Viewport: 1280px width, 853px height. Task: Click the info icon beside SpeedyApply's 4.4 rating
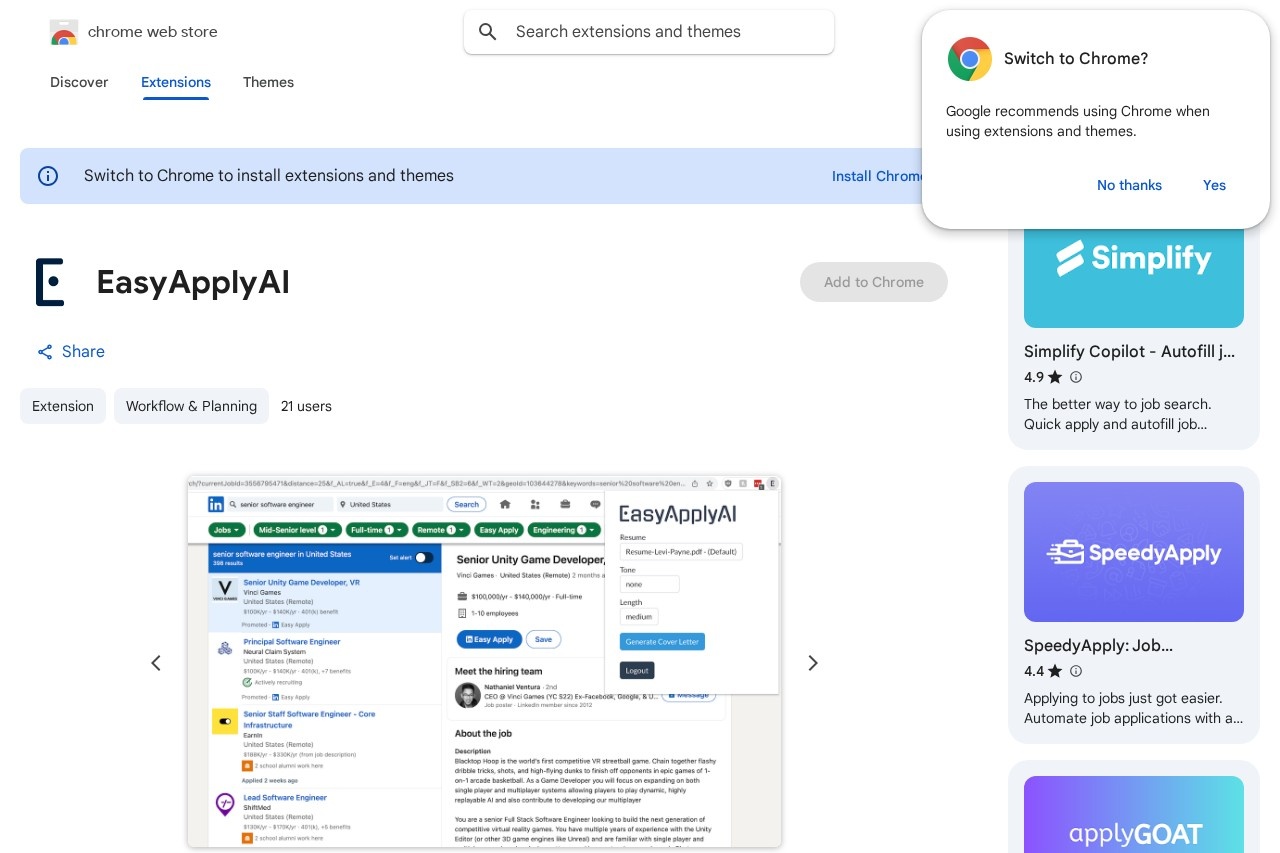[1076, 671]
